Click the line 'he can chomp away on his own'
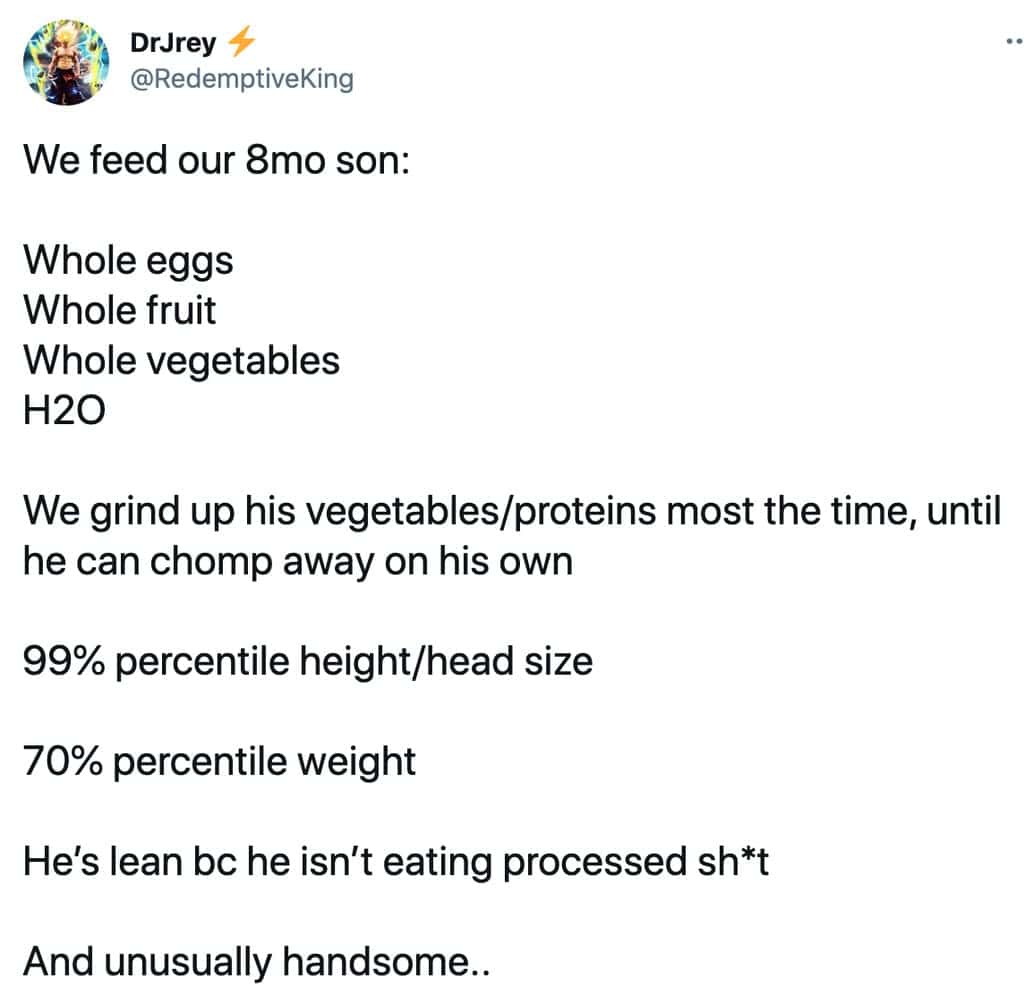 pos(298,561)
